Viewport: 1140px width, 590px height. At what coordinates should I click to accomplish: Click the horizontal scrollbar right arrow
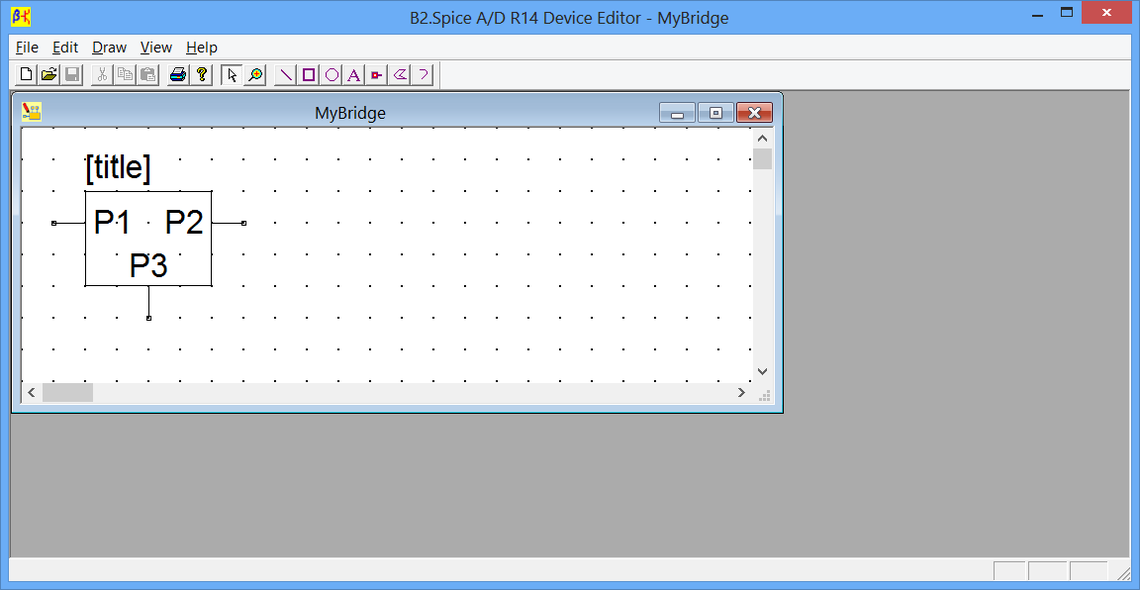[741, 392]
